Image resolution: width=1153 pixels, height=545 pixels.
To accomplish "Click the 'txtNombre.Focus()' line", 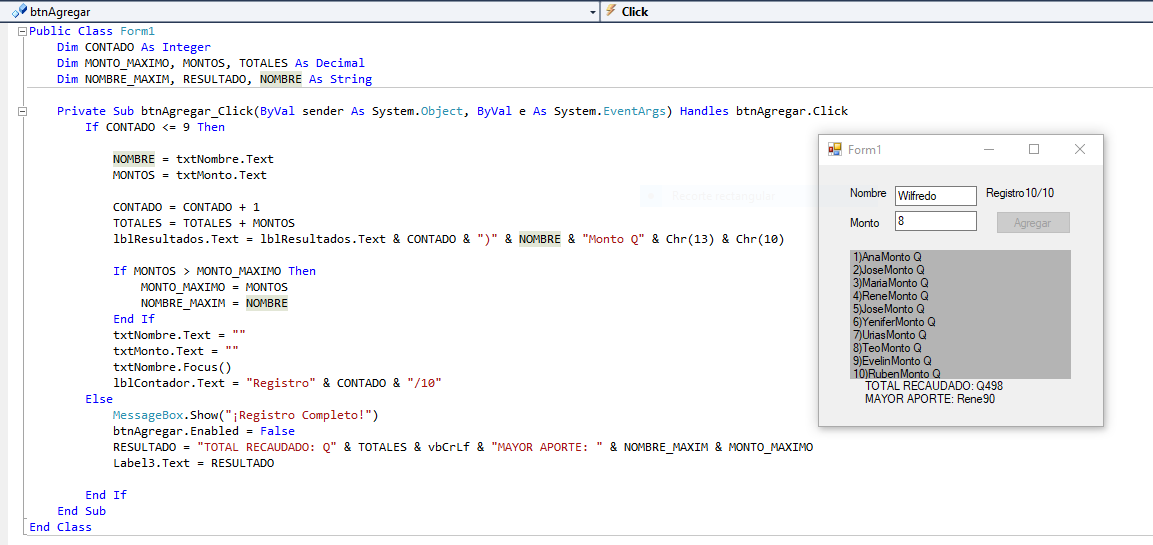I will click(172, 367).
